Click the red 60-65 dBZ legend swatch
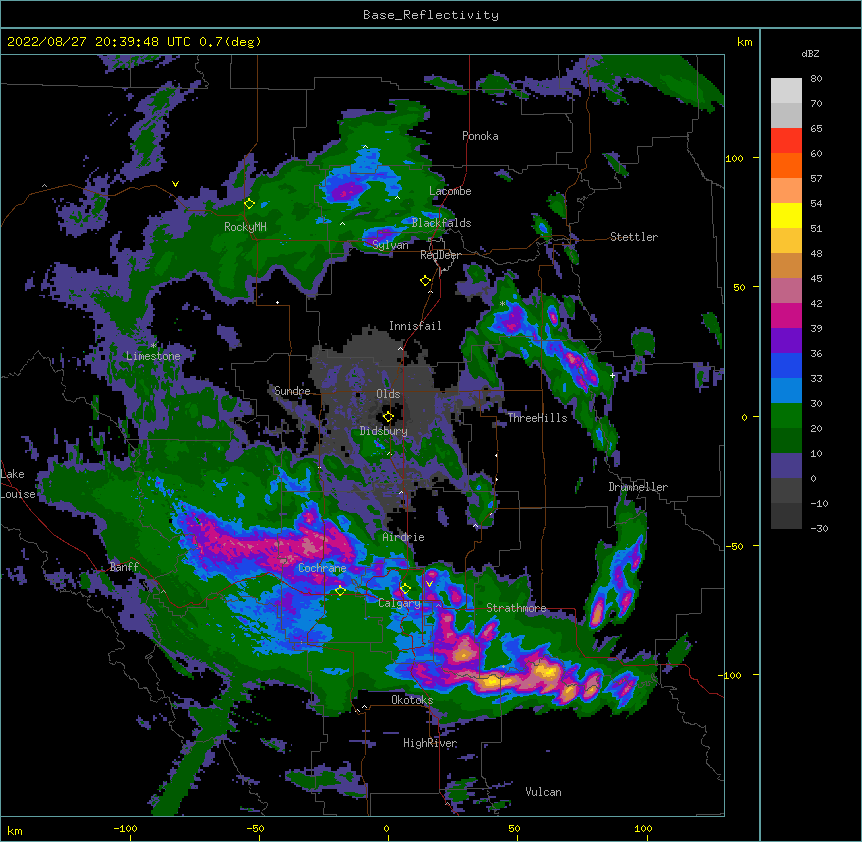The width and height of the screenshot is (862, 842). pyautogui.click(x=786, y=141)
